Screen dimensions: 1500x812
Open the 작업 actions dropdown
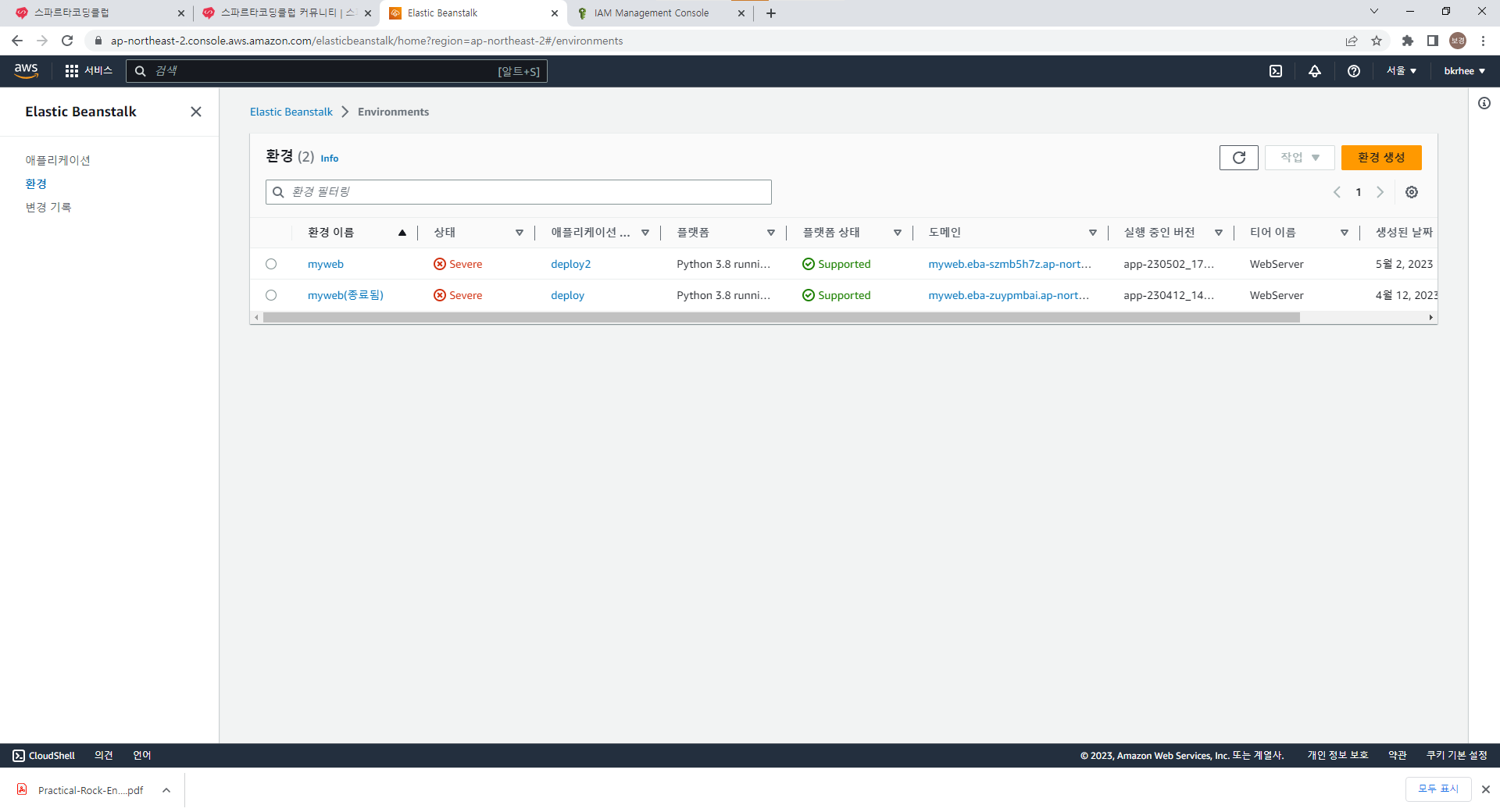1300,158
